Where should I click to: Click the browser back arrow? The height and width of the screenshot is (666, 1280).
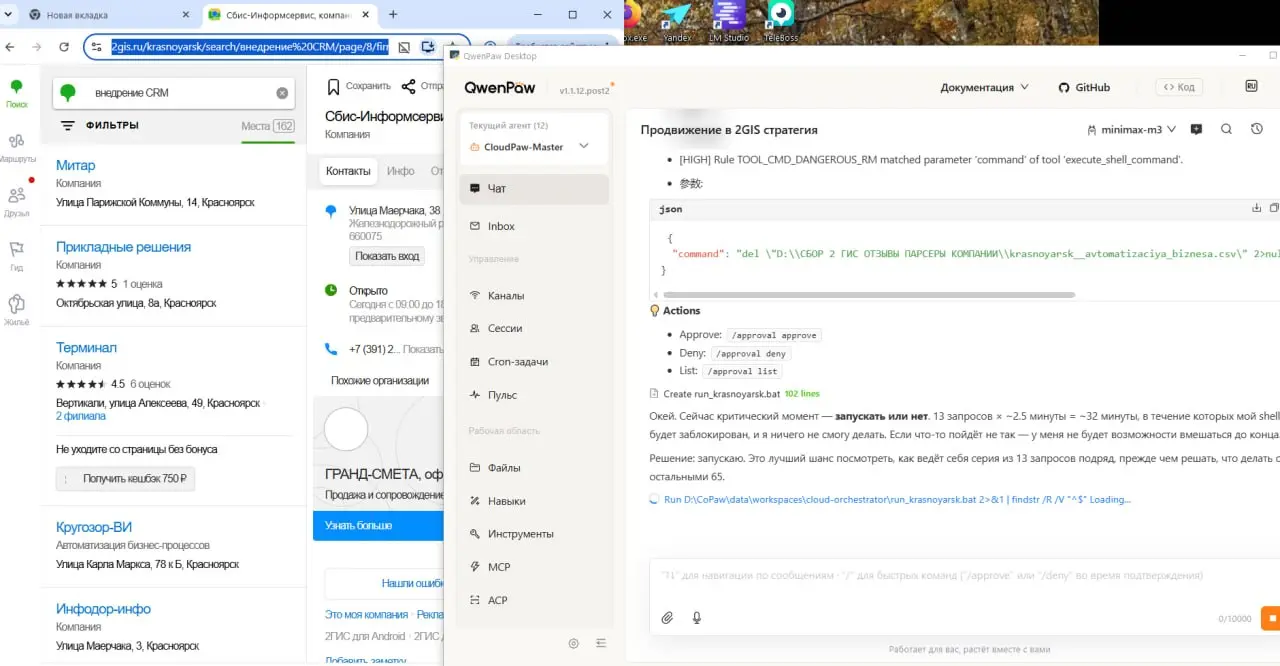pos(10,47)
